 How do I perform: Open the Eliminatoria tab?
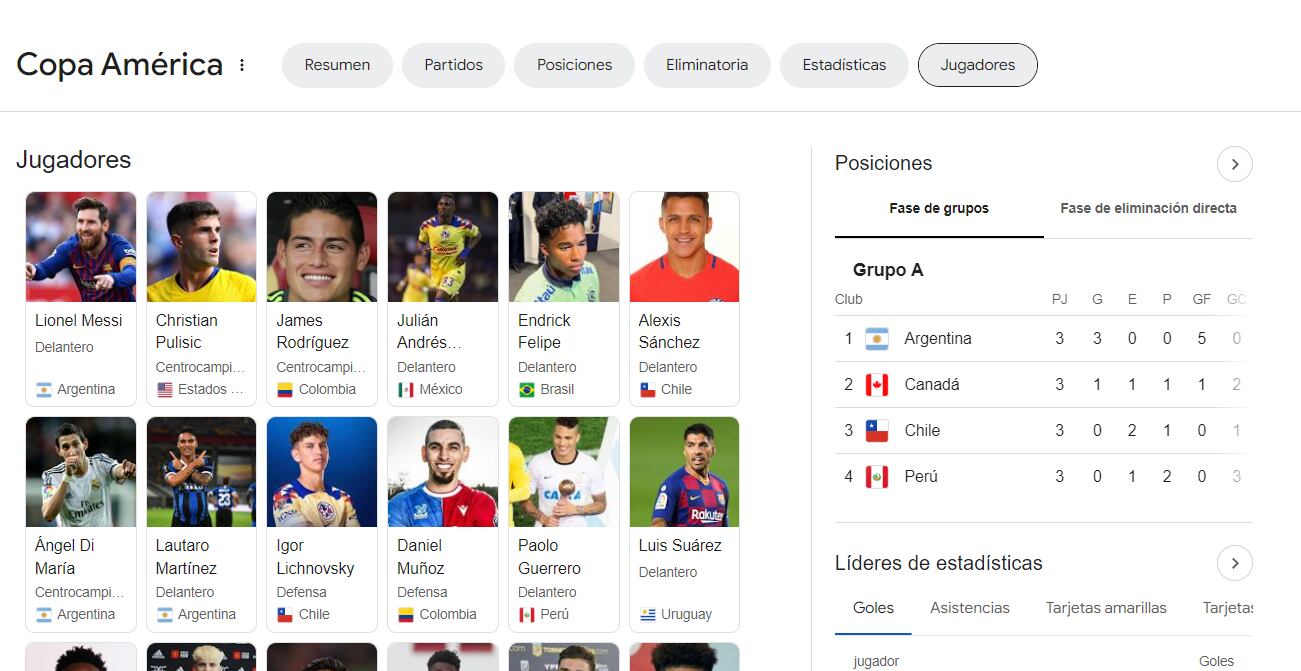click(x=707, y=65)
